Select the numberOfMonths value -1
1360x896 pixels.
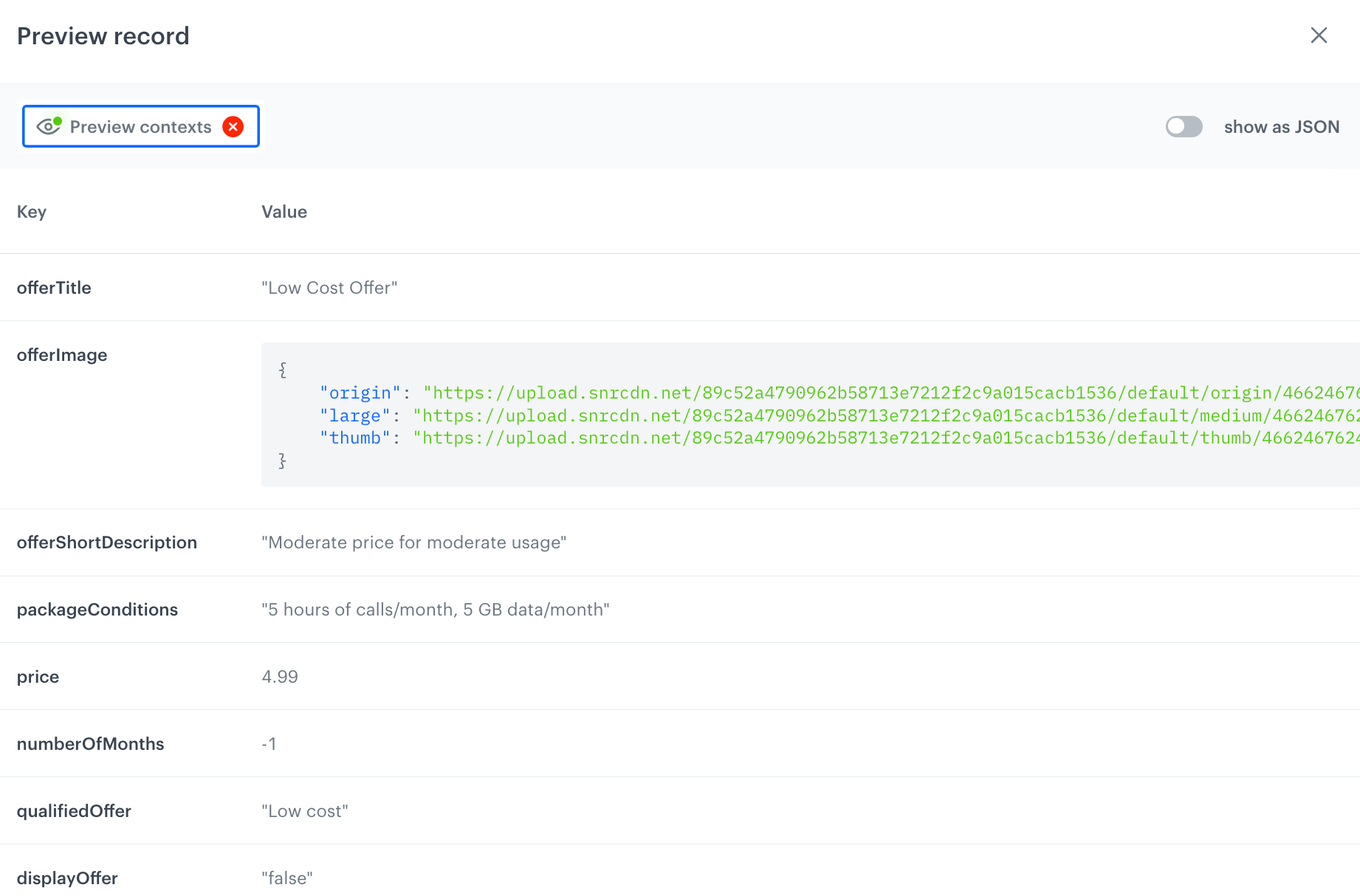pos(269,744)
